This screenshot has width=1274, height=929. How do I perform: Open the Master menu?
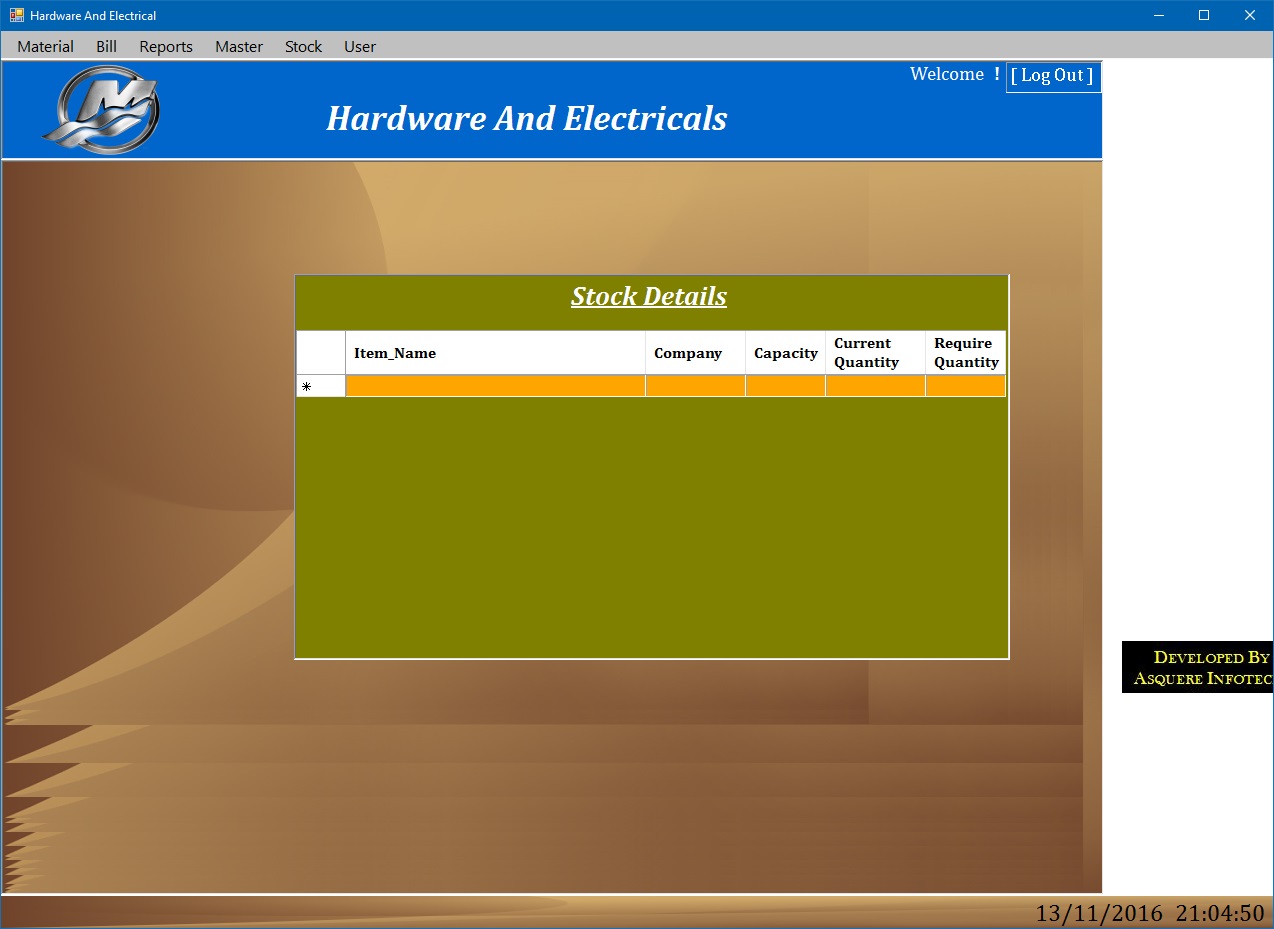(x=239, y=46)
